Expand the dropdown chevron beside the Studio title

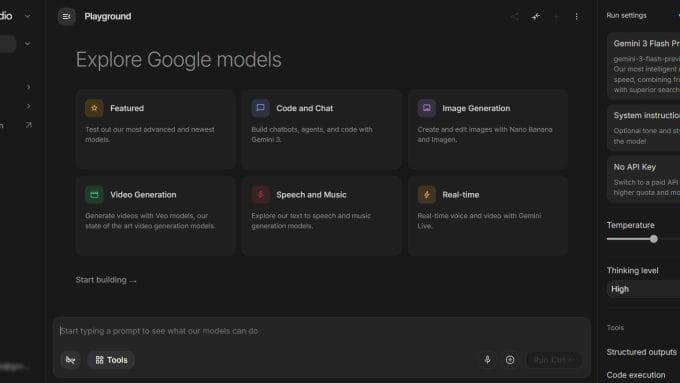(27, 16)
